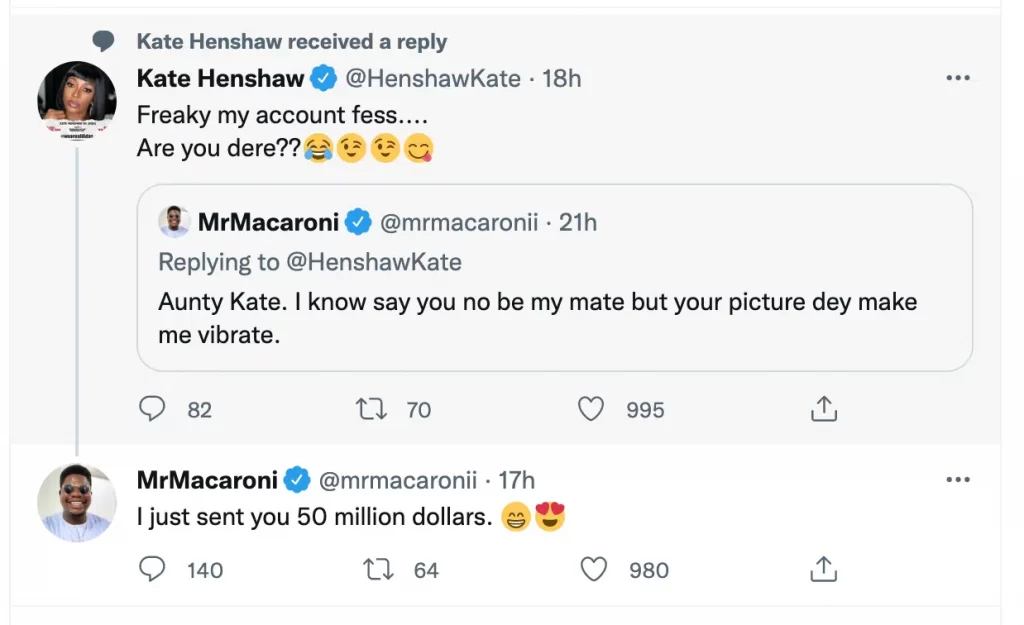The height and width of the screenshot is (625, 1024).
Task: Open Kate Henshaw's profile picture
Action: pos(77,102)
